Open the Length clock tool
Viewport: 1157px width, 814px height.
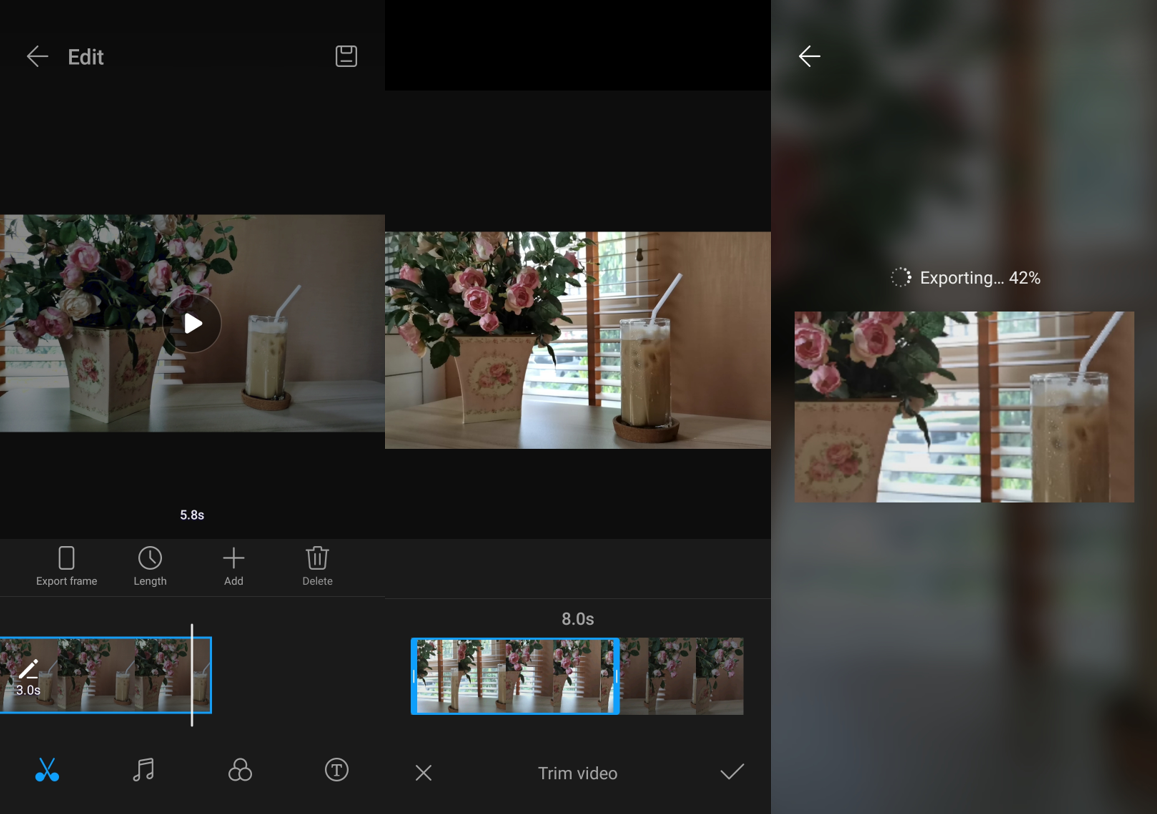click(150, 566)
